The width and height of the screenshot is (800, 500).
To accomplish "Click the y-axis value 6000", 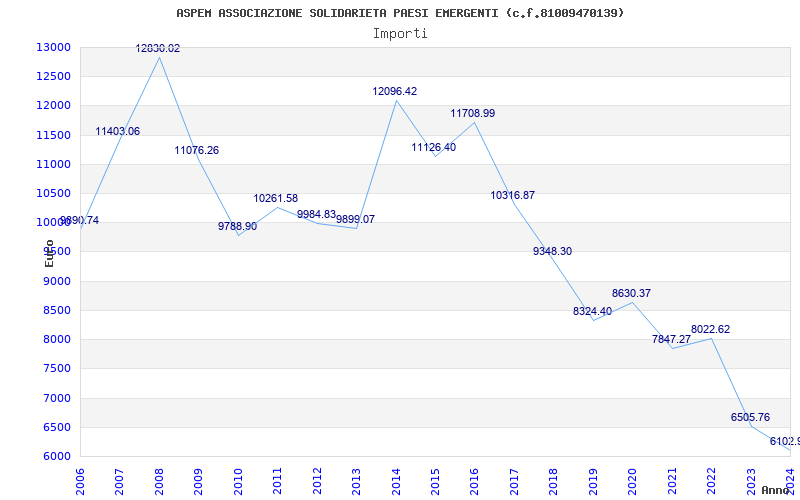I will tap(56, 456).
